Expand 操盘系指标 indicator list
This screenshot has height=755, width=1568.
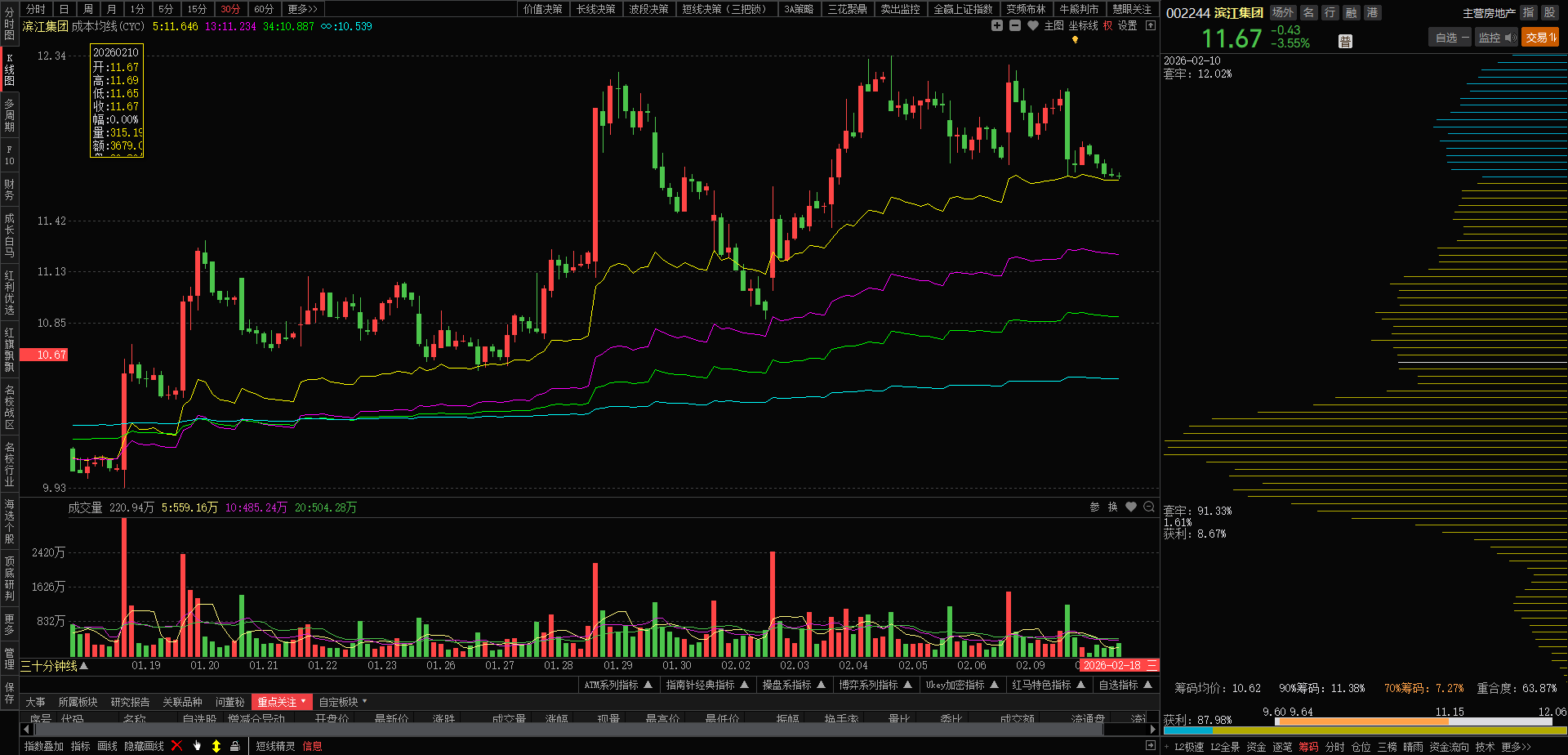(x=794, y=685)
